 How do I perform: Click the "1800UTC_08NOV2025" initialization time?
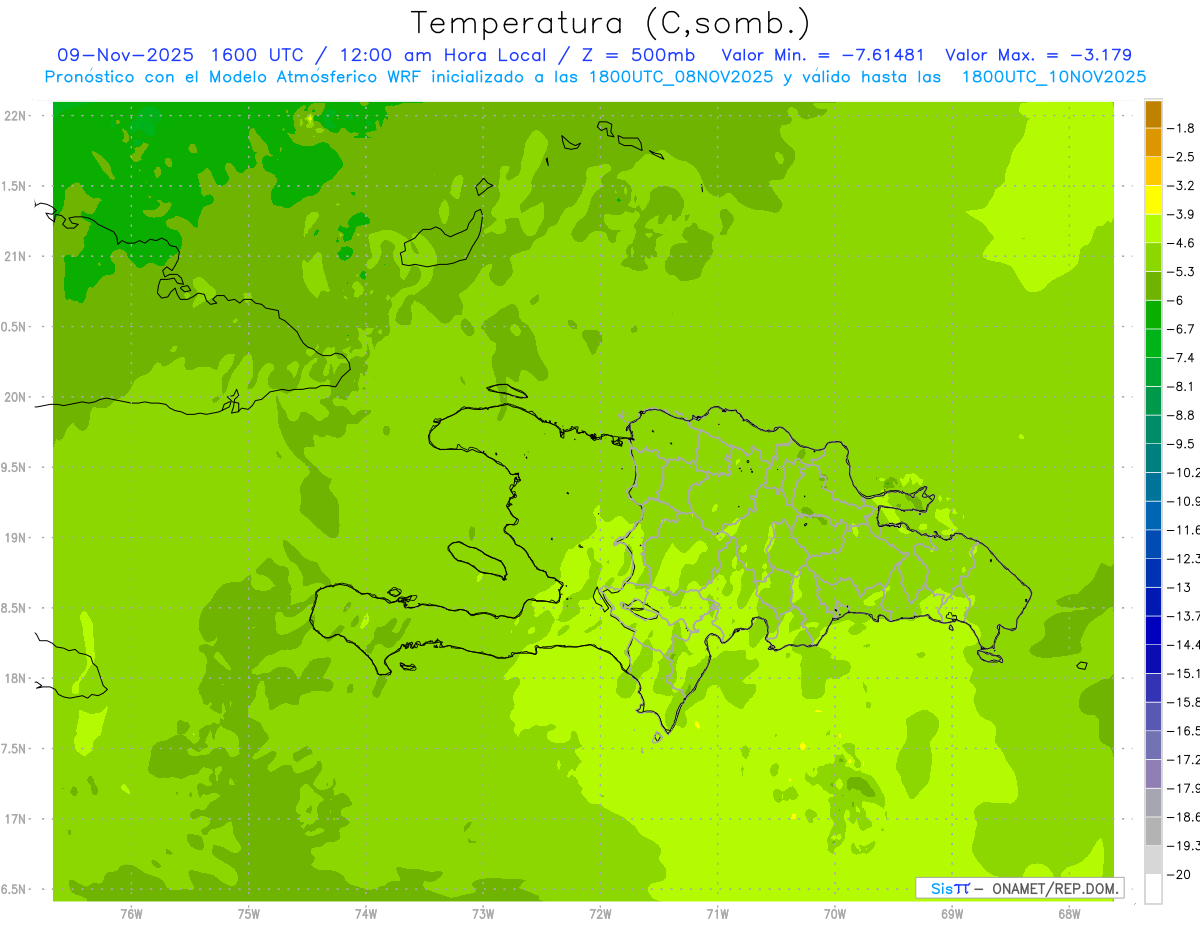coord(681,77)
